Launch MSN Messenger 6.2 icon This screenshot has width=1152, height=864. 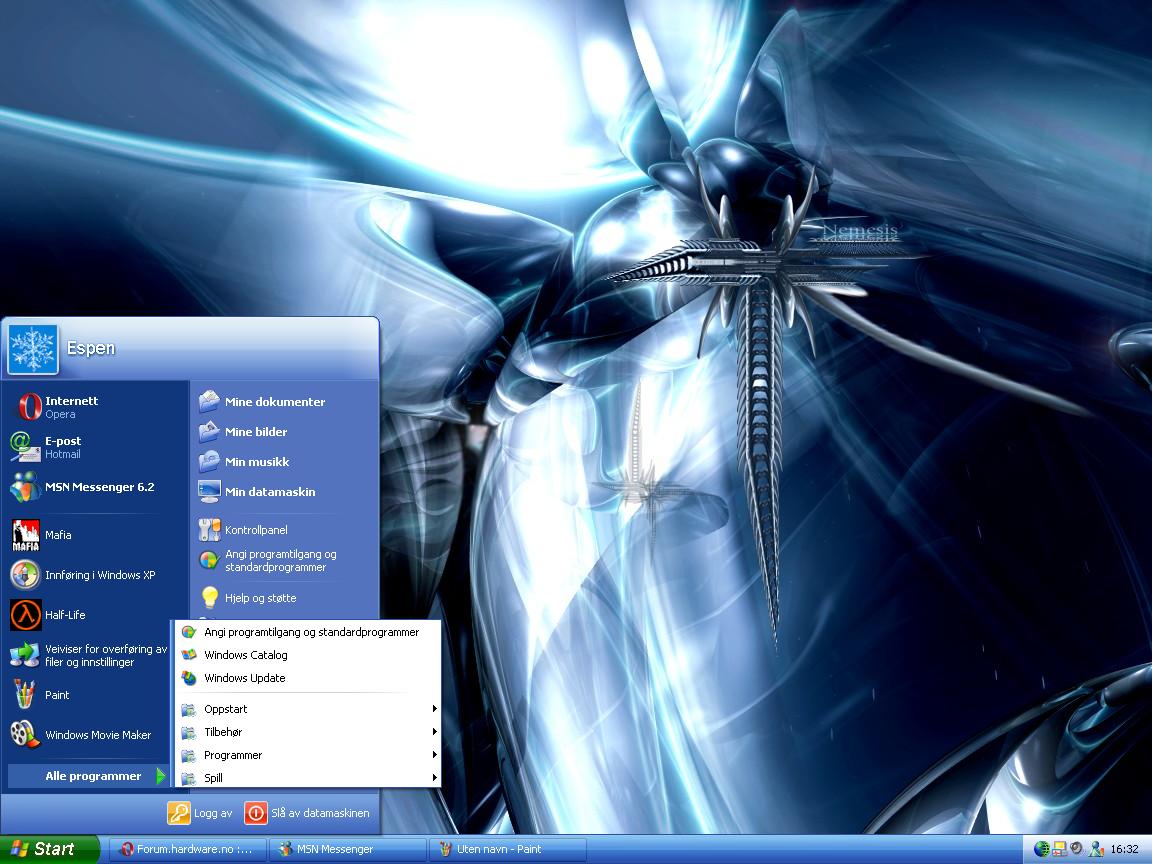click(25, 486)
